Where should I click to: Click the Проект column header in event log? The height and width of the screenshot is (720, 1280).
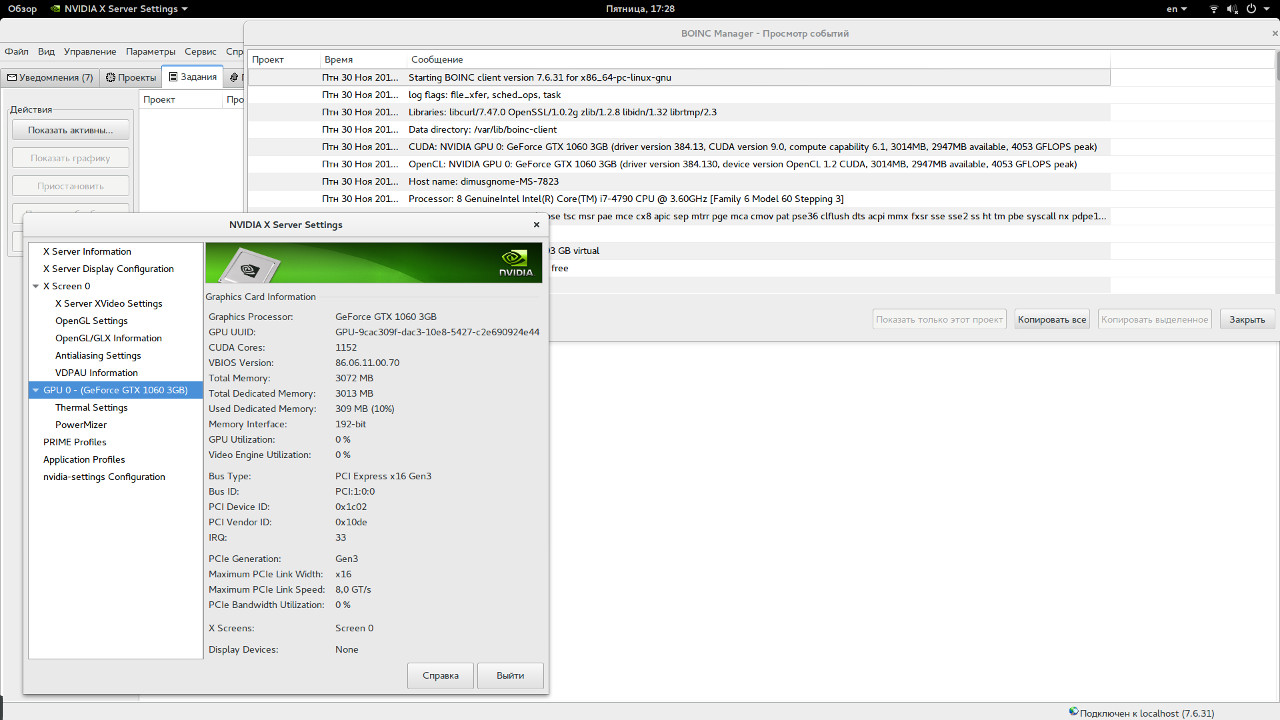283,60
